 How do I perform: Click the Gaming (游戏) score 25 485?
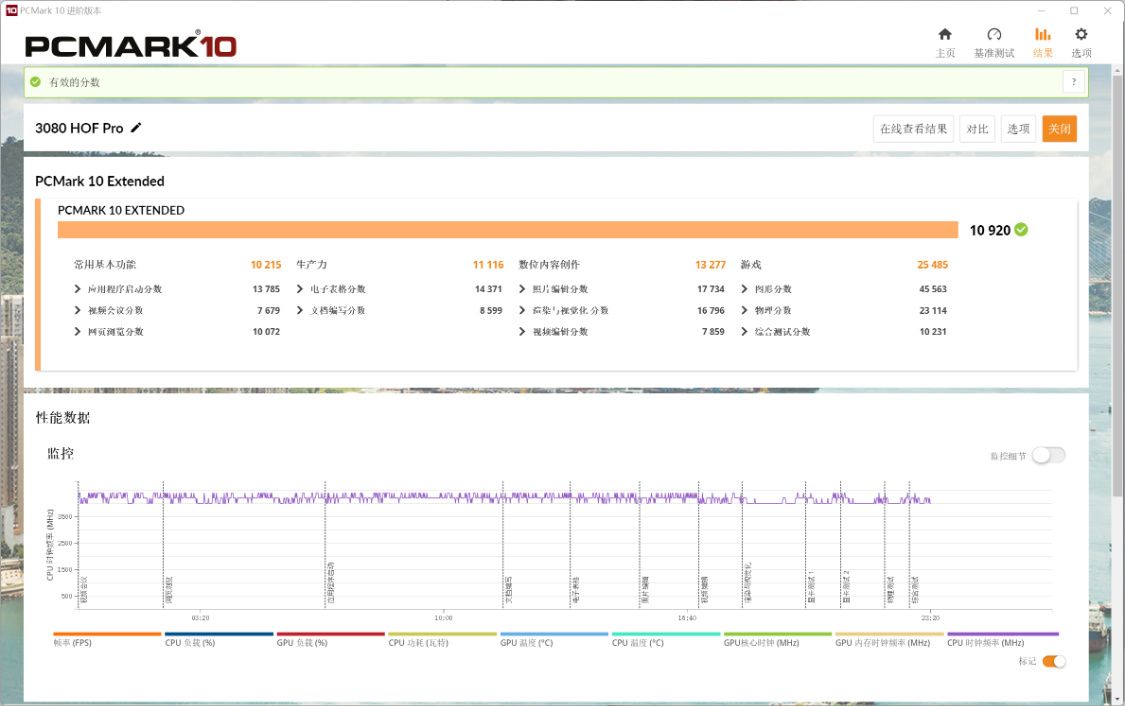pos(933,265)
